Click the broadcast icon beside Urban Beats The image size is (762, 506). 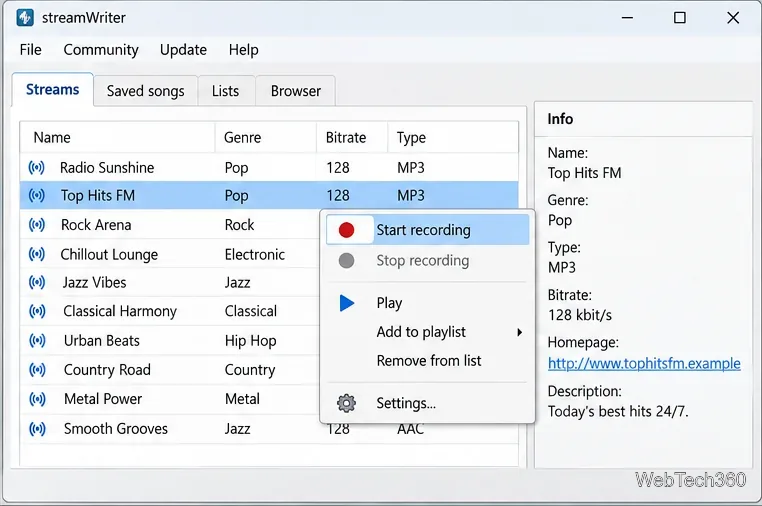(37, 341)
